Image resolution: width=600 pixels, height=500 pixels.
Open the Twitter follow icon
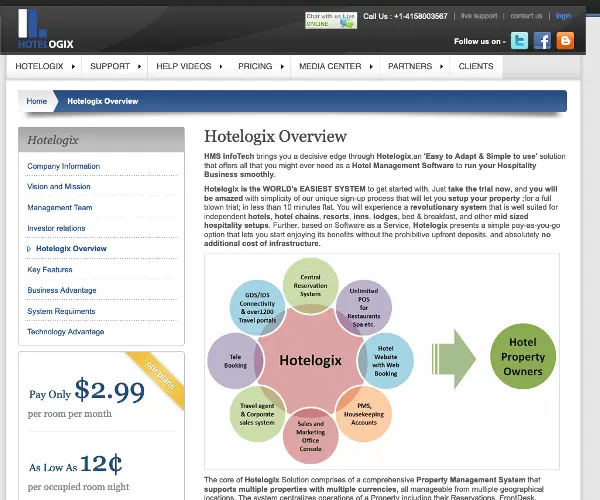click(x=519, y=41)
